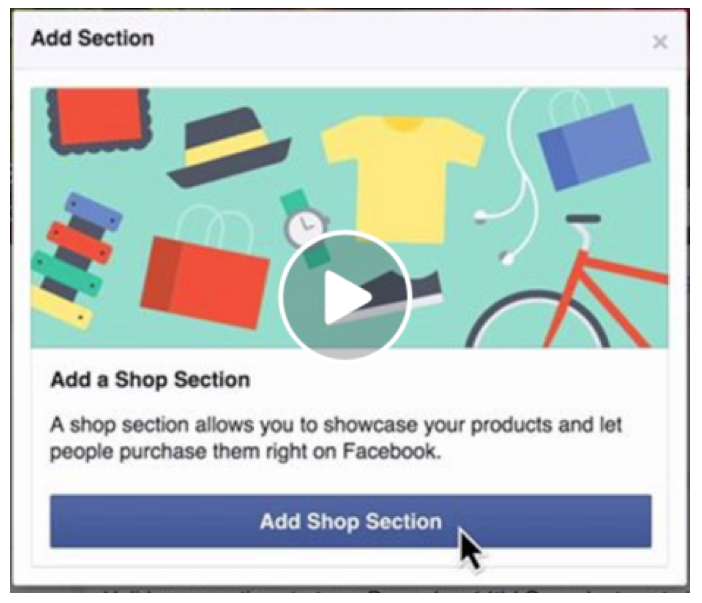Click the red scalloped cloth illustration

(x=97, y=120)
